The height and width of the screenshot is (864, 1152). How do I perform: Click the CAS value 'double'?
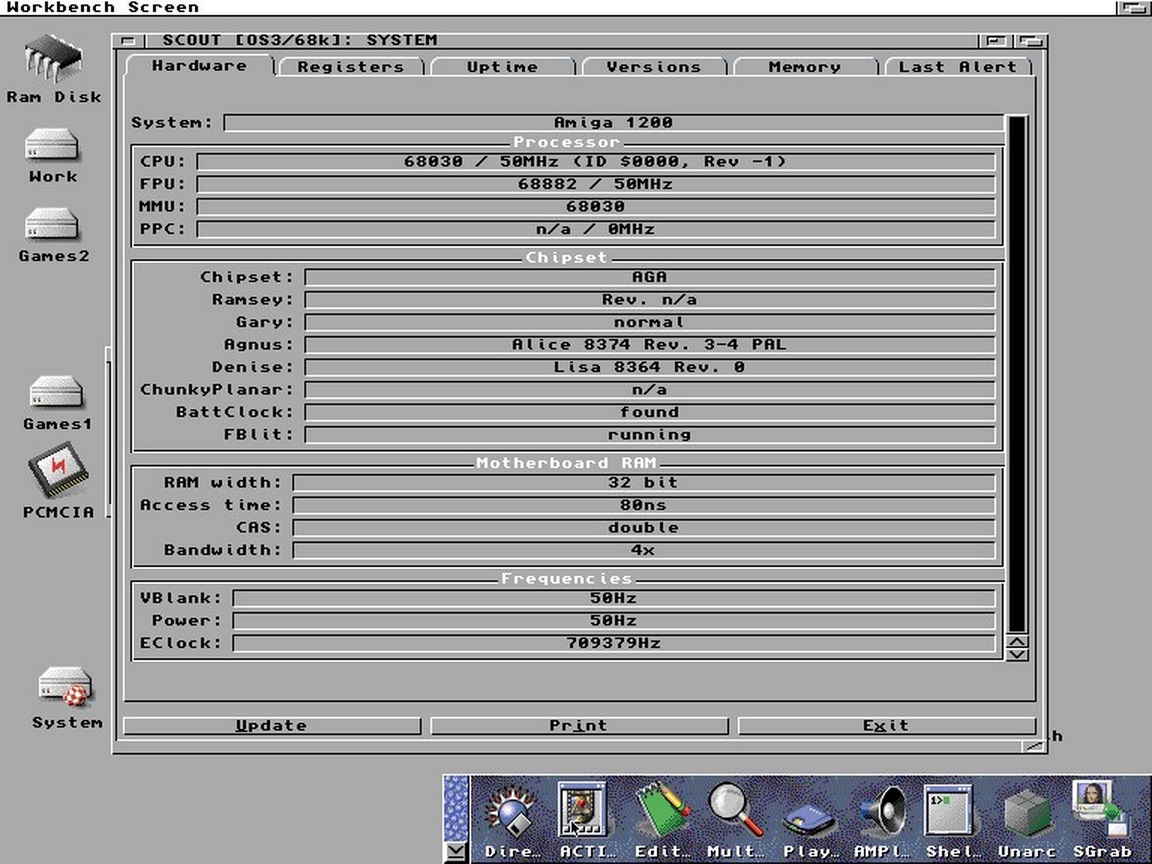coord(644,528)
